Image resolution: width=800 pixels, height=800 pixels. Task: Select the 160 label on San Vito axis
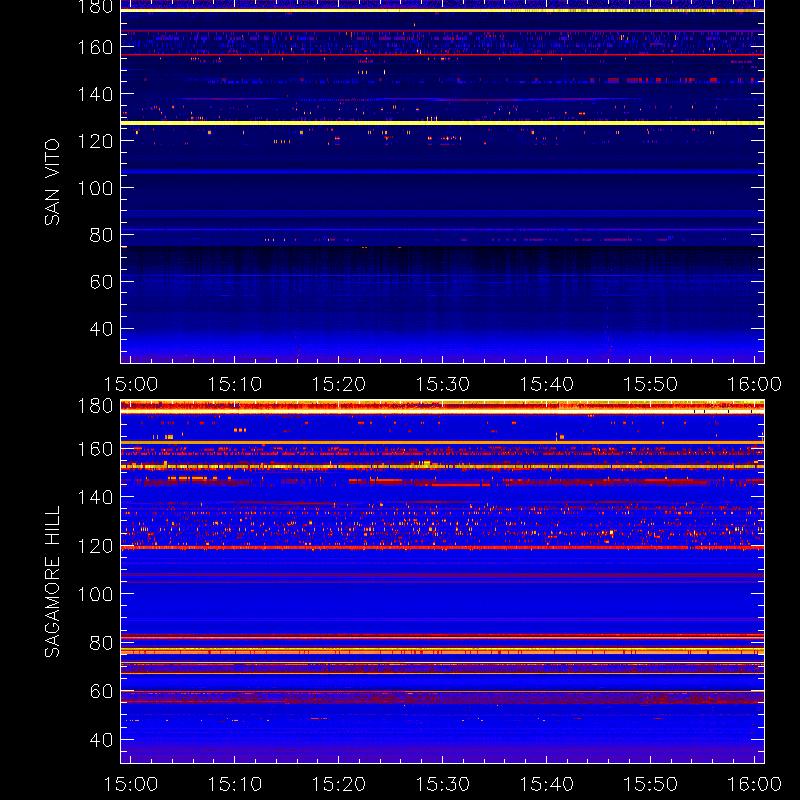[95, 47]
